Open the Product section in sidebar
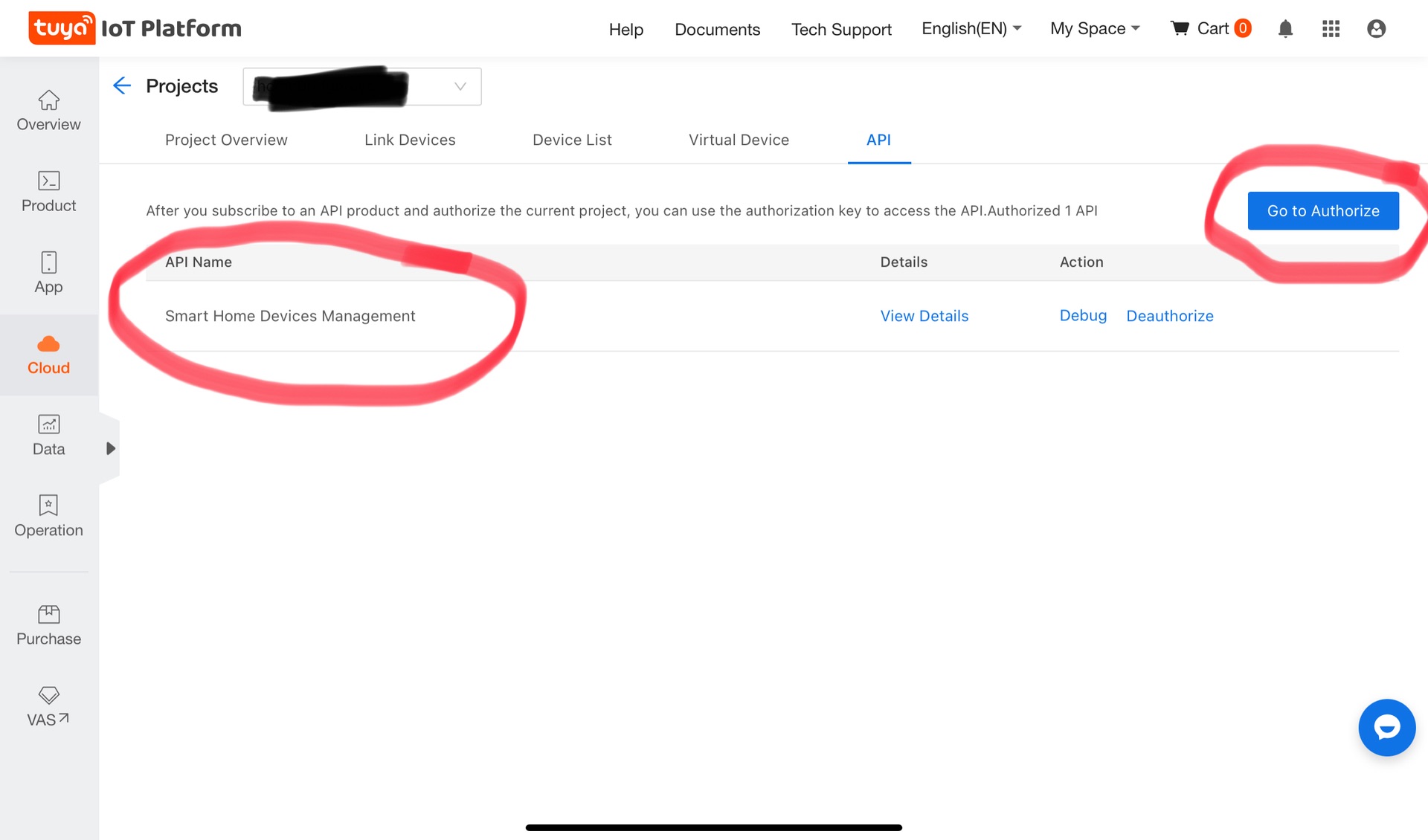 [x=48, y=192]
